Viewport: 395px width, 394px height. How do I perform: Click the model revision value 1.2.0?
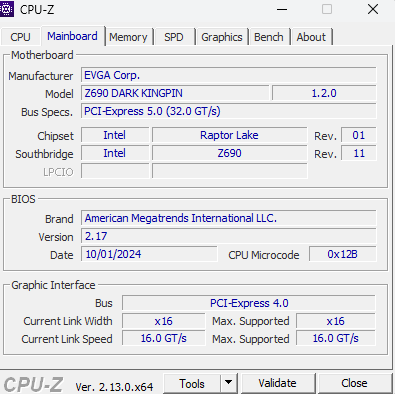[324, 93]
